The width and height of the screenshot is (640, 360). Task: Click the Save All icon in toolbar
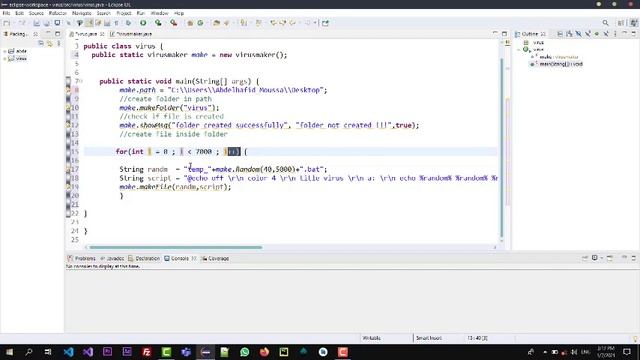coord(47,23)
